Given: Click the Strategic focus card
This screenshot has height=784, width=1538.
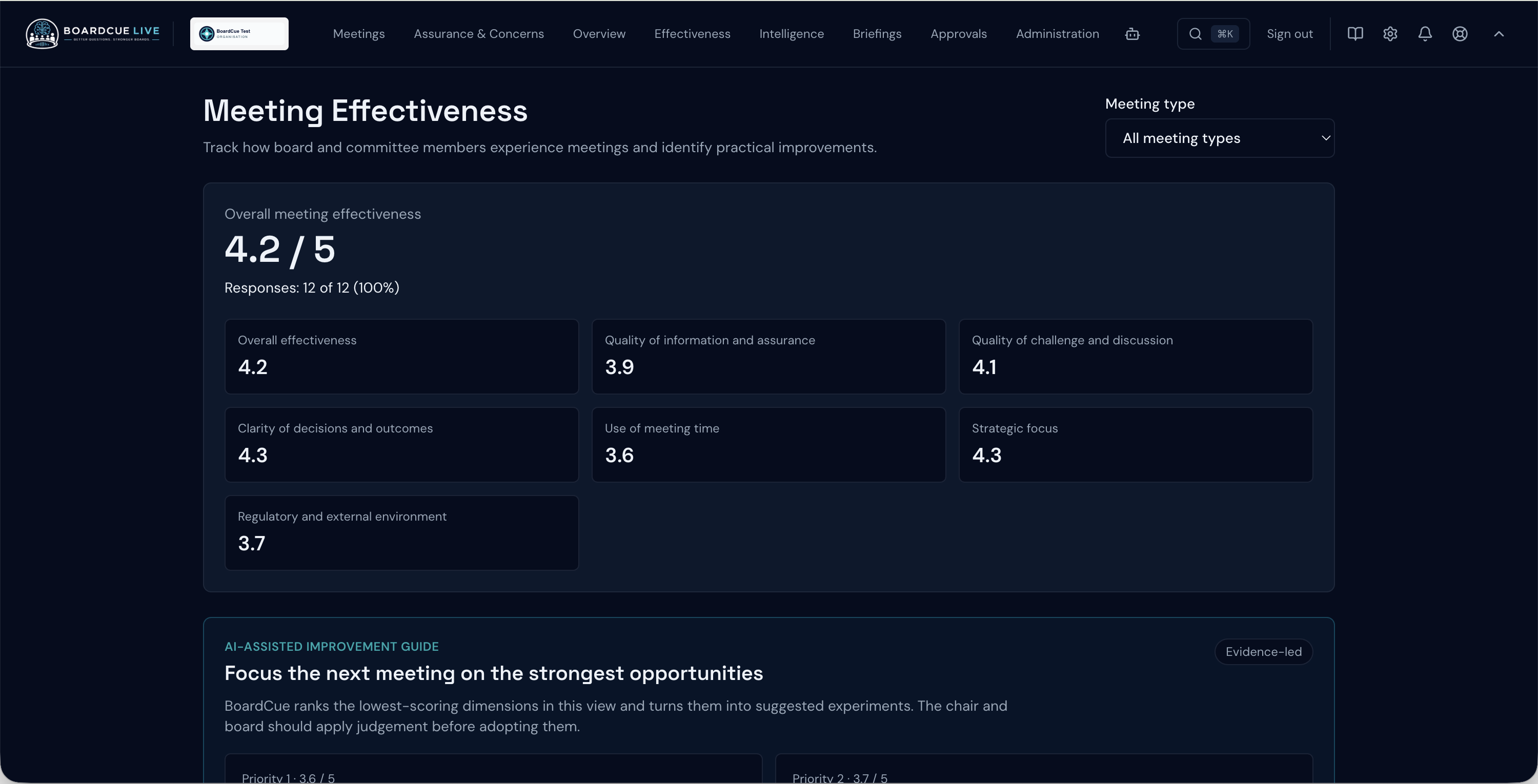Looking at the screenshot, I should click(x=1136, y=444).
